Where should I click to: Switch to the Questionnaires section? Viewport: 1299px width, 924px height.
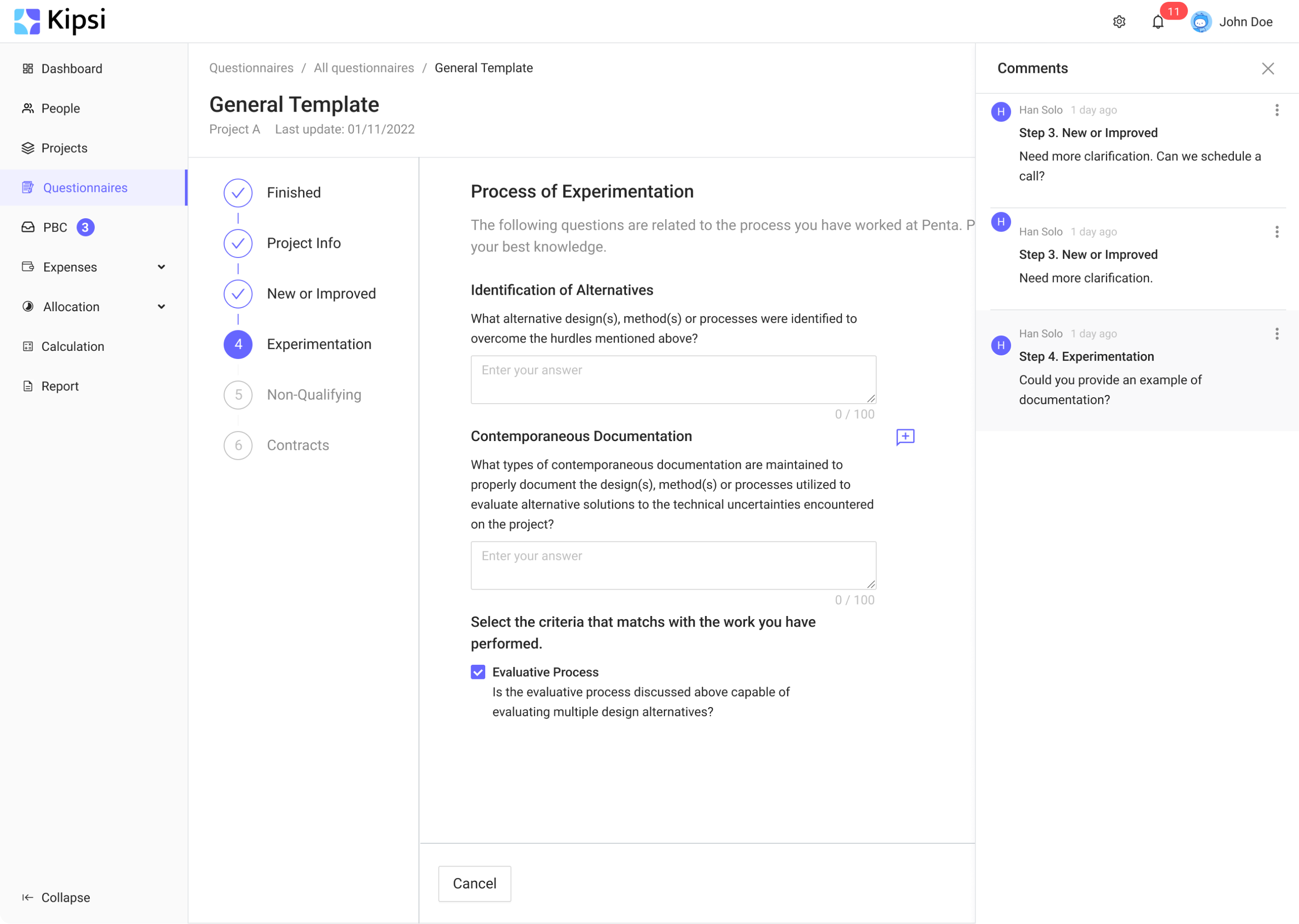pos(85,188)
